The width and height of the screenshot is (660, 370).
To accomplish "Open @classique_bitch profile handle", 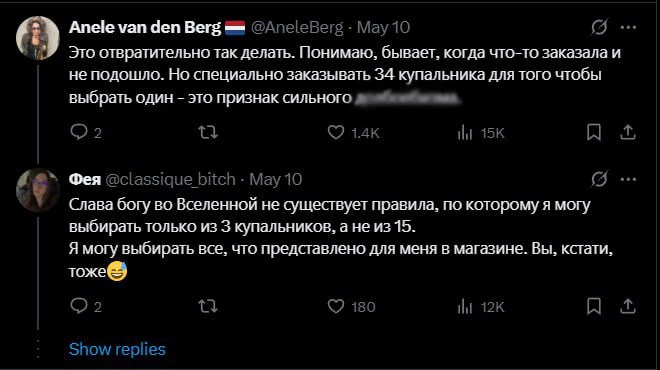I will click(x=170, y=180).
